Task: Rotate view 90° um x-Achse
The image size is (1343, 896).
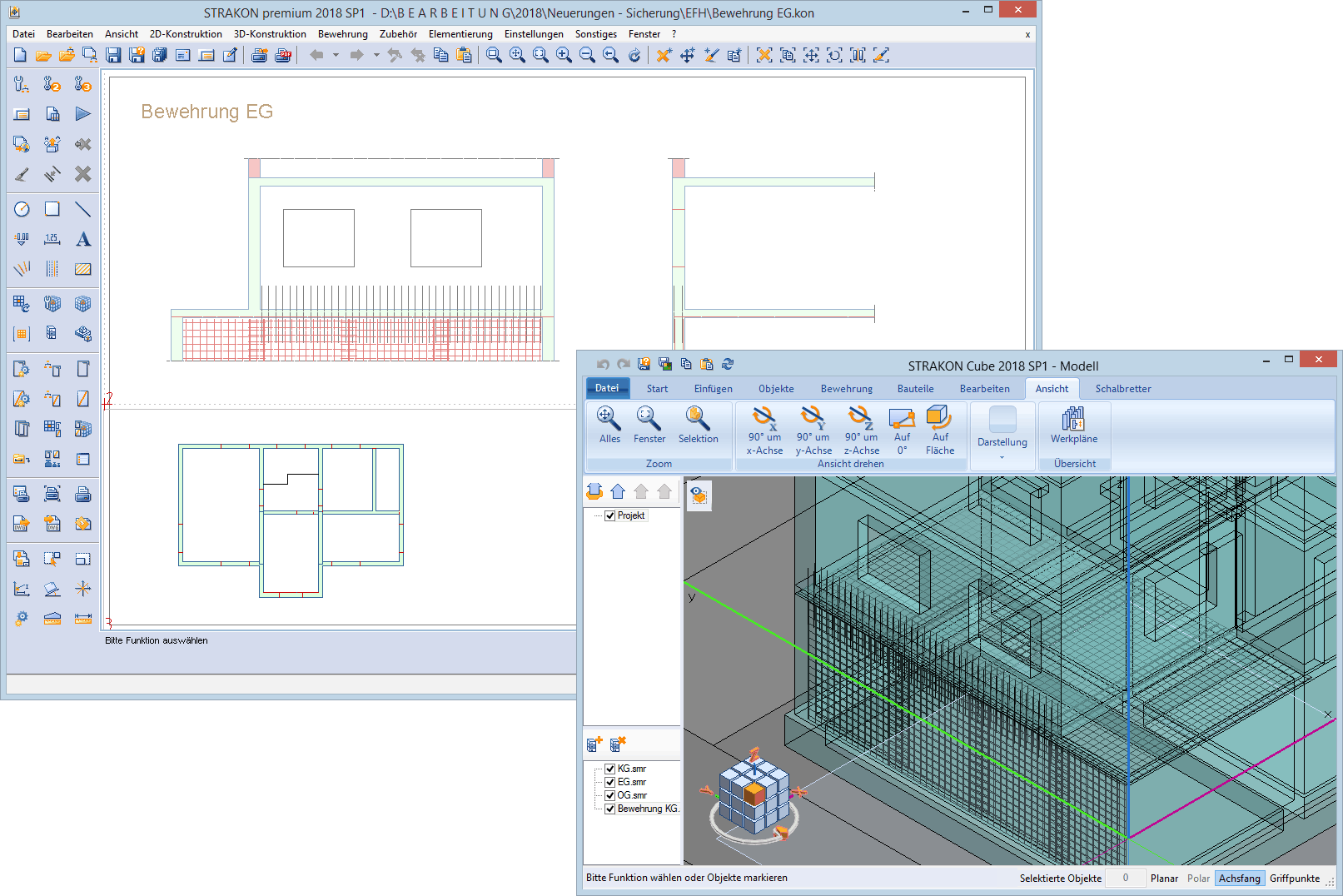Action: click(x=764, y=431)
